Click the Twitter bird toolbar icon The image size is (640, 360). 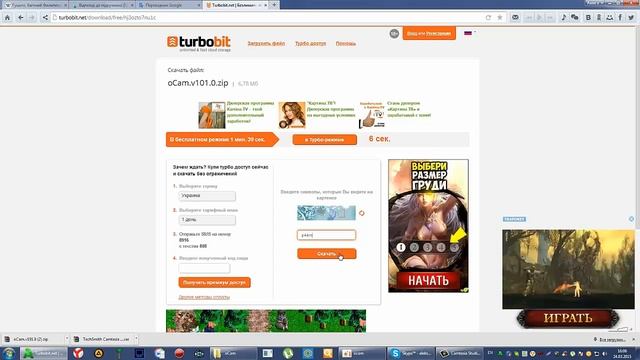pyautogui.click(x=631, y=18)
